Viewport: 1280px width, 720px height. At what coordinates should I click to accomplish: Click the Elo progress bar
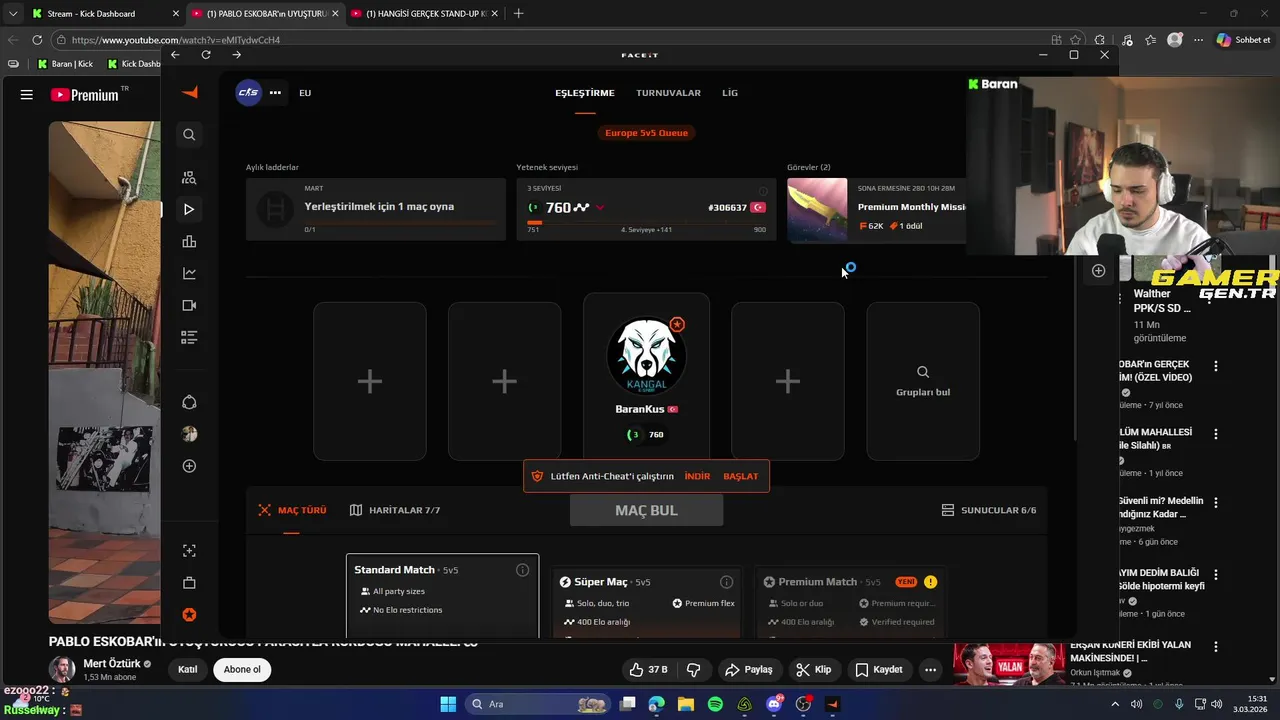tap(646, 222)
